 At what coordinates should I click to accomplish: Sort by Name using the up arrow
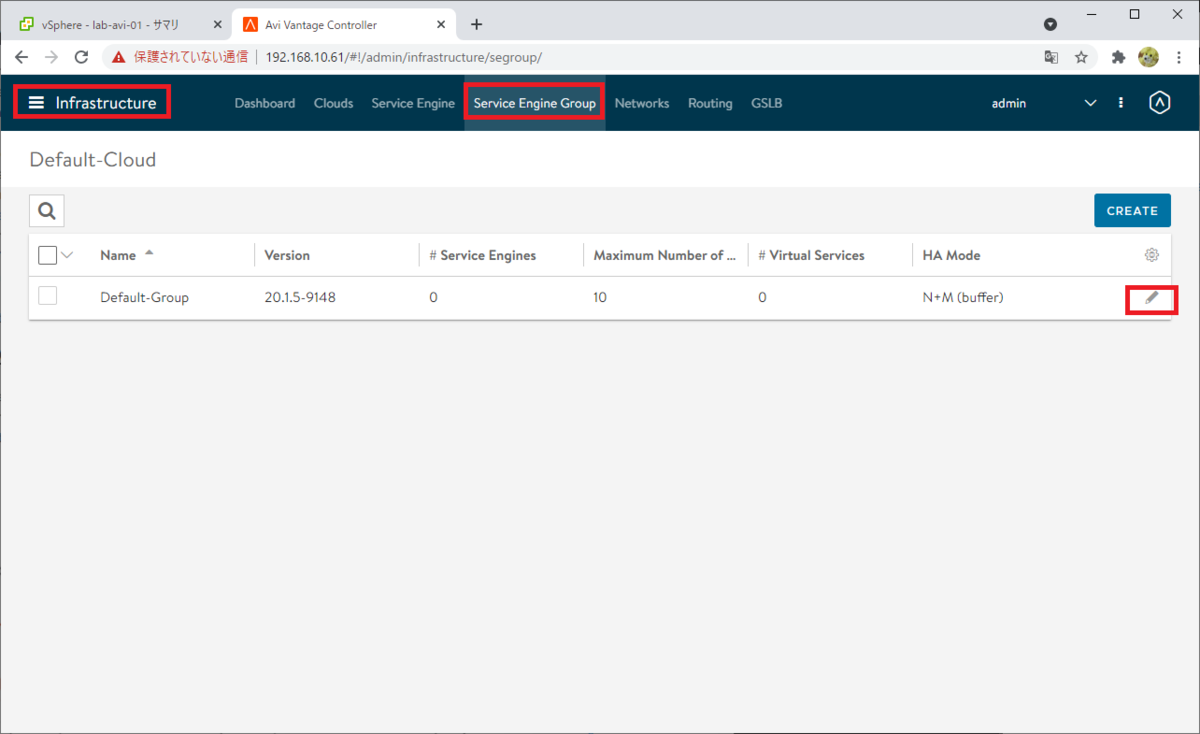(x=149, y=253)
